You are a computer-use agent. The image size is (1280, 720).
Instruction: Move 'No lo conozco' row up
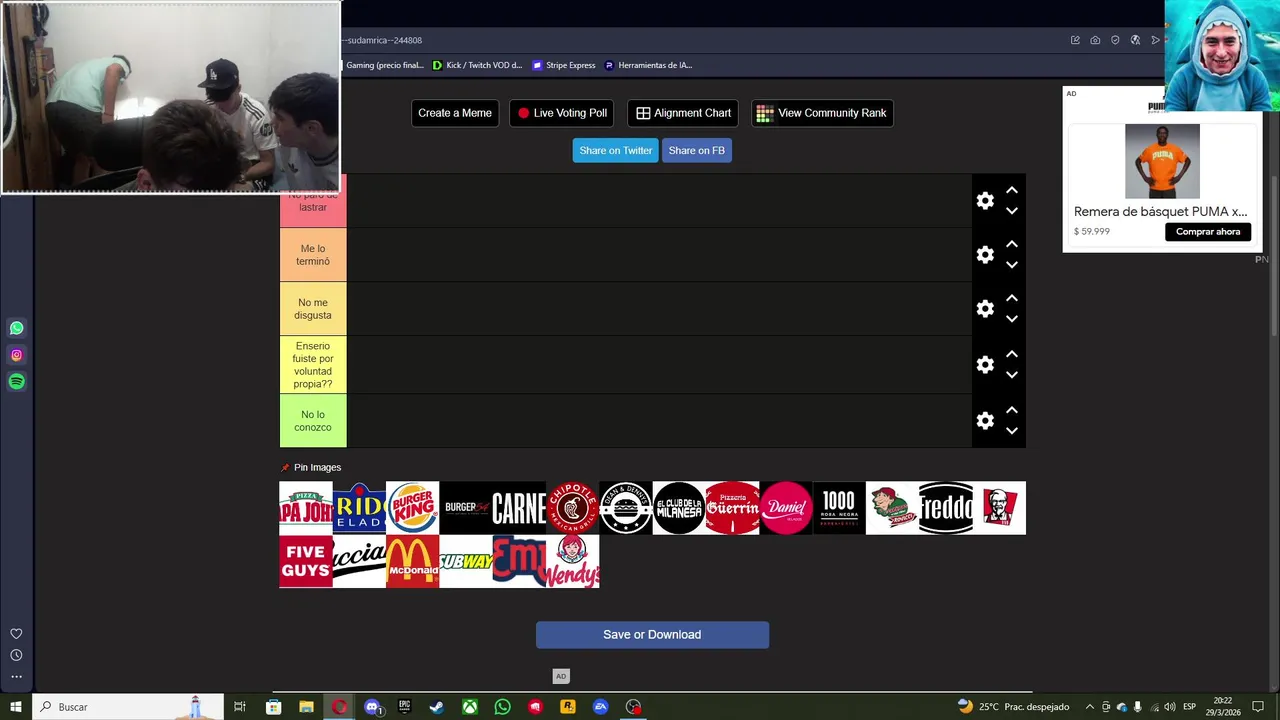[x=1012, y=410]
